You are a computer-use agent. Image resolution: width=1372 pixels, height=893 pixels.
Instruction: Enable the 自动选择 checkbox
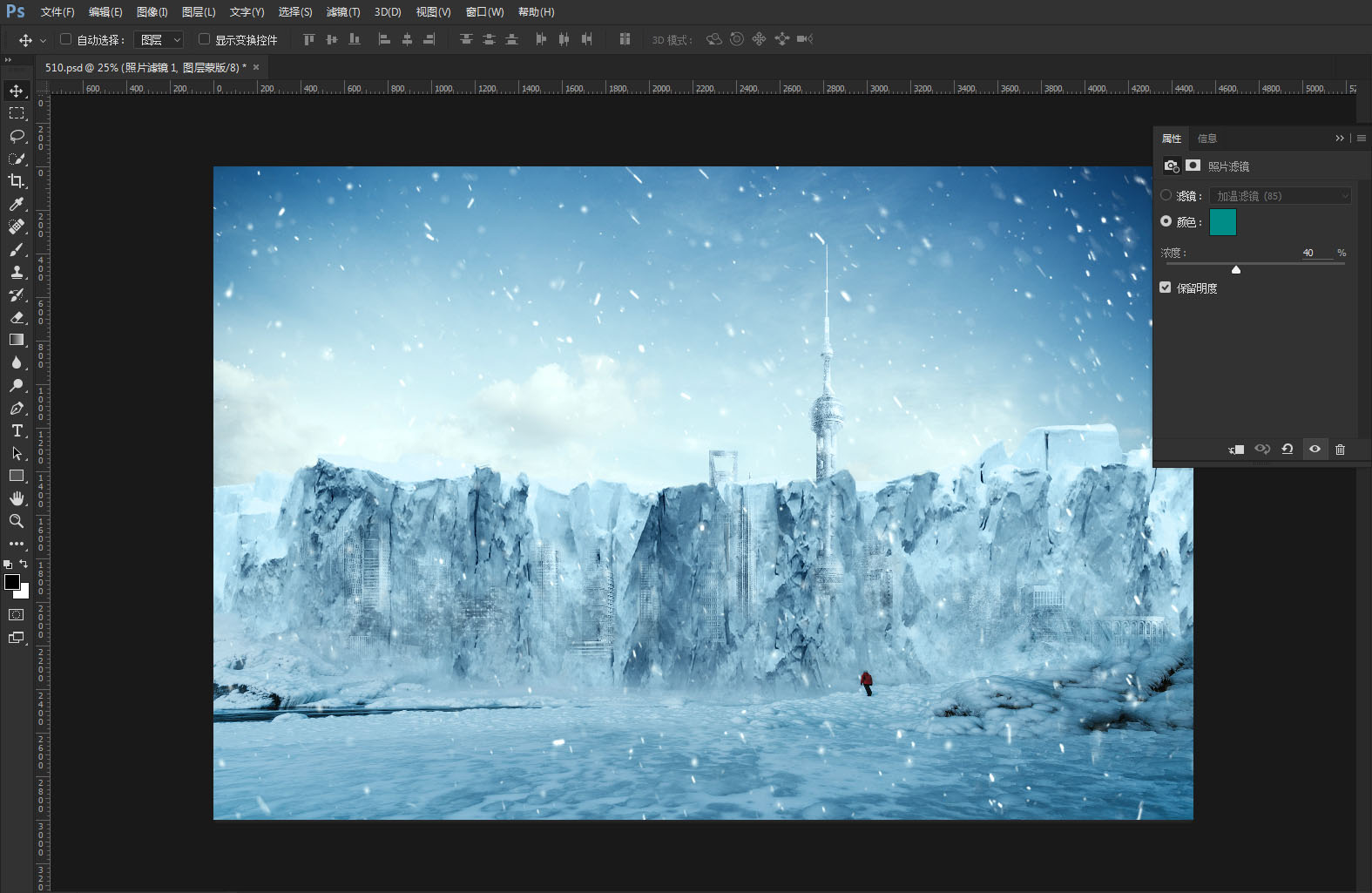65,39
